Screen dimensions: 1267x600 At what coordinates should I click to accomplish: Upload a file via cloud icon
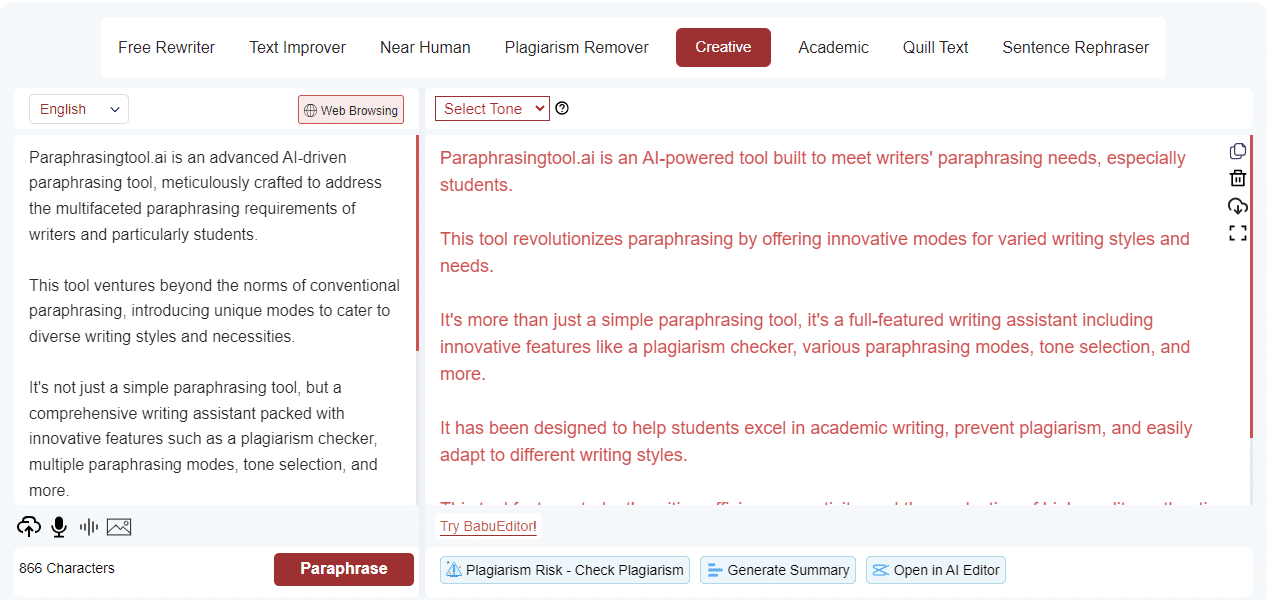coord(29,526)
